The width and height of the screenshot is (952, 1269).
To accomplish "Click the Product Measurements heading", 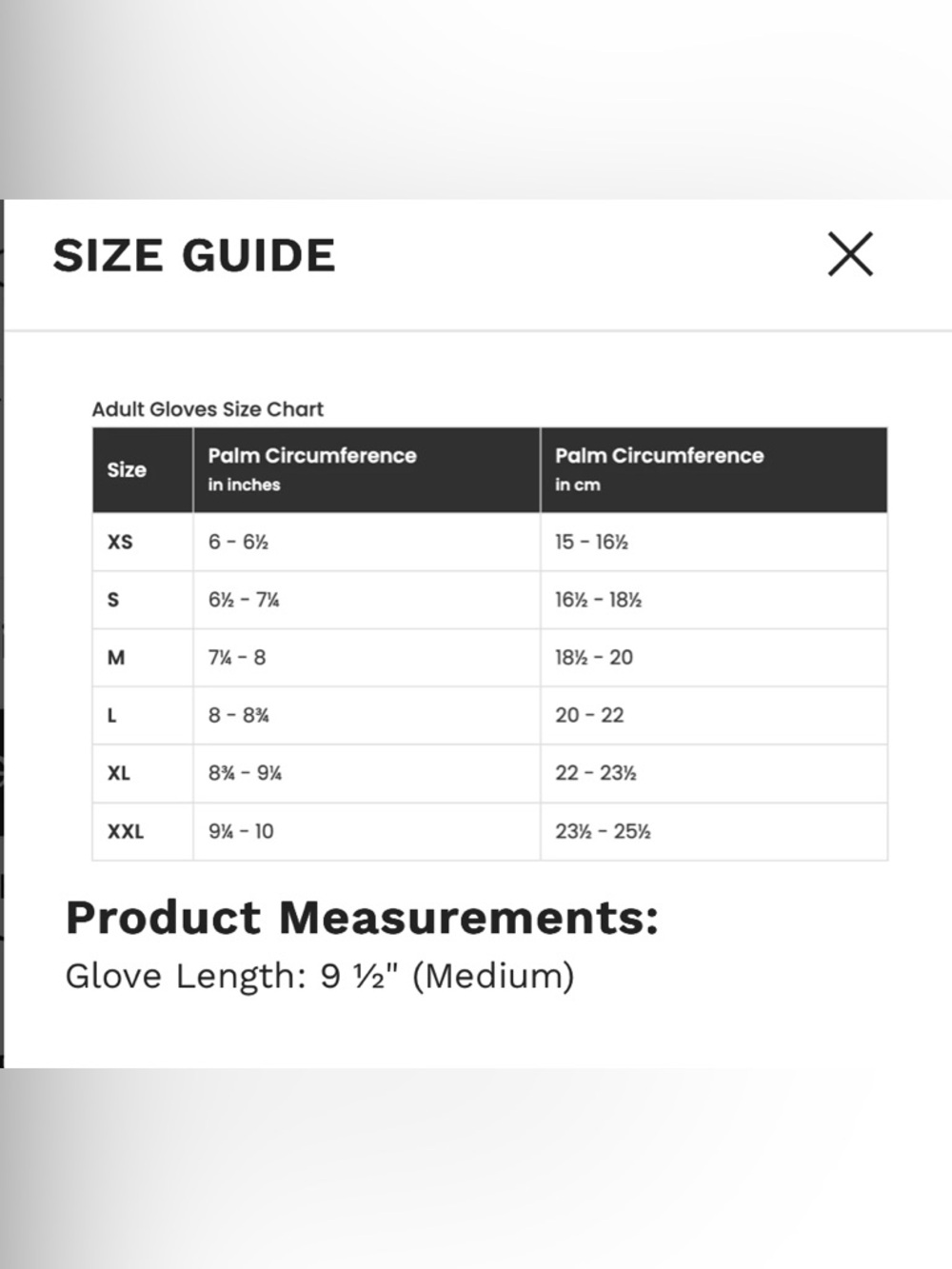I will tap(362, 918).
